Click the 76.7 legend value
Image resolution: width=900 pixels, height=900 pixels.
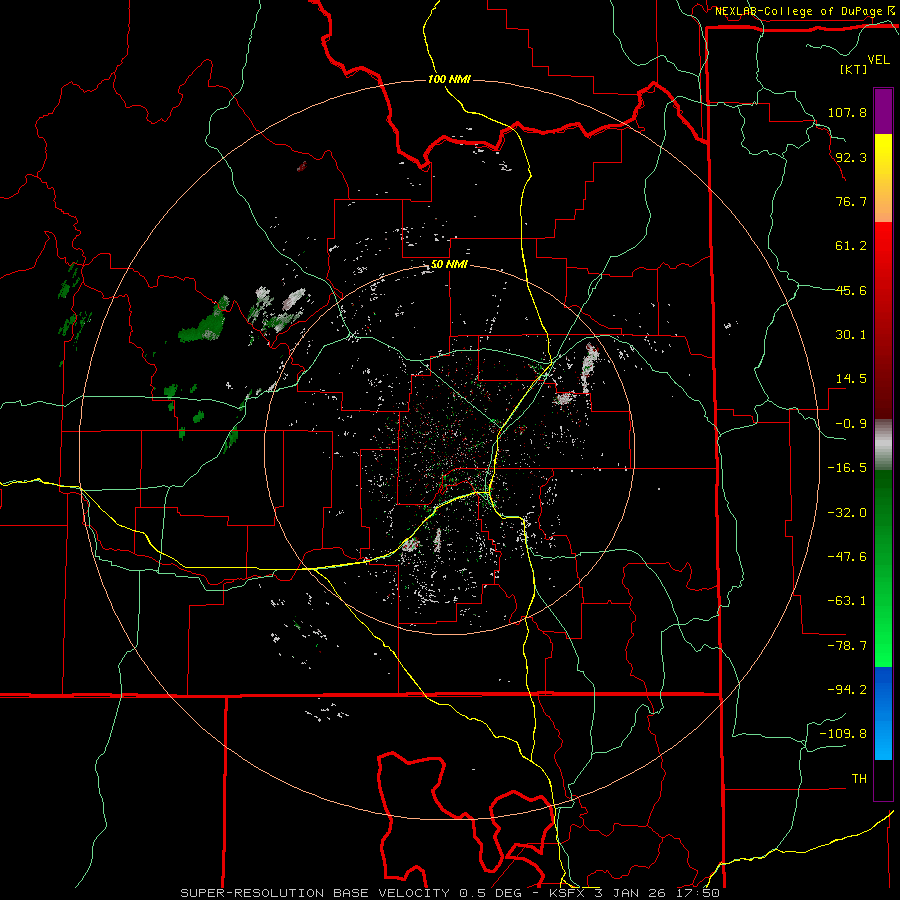coord(851,201)
